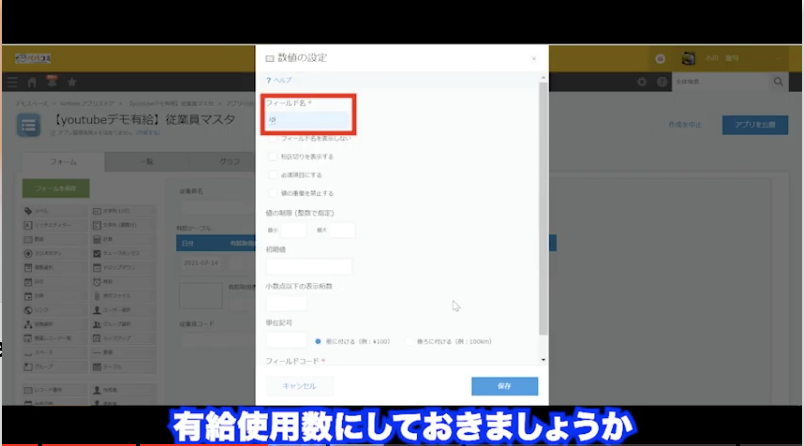The width and height of the screenshot is (804, 446).
Task: Click the フィールド名 text input
Action: (x=308, y=119)
